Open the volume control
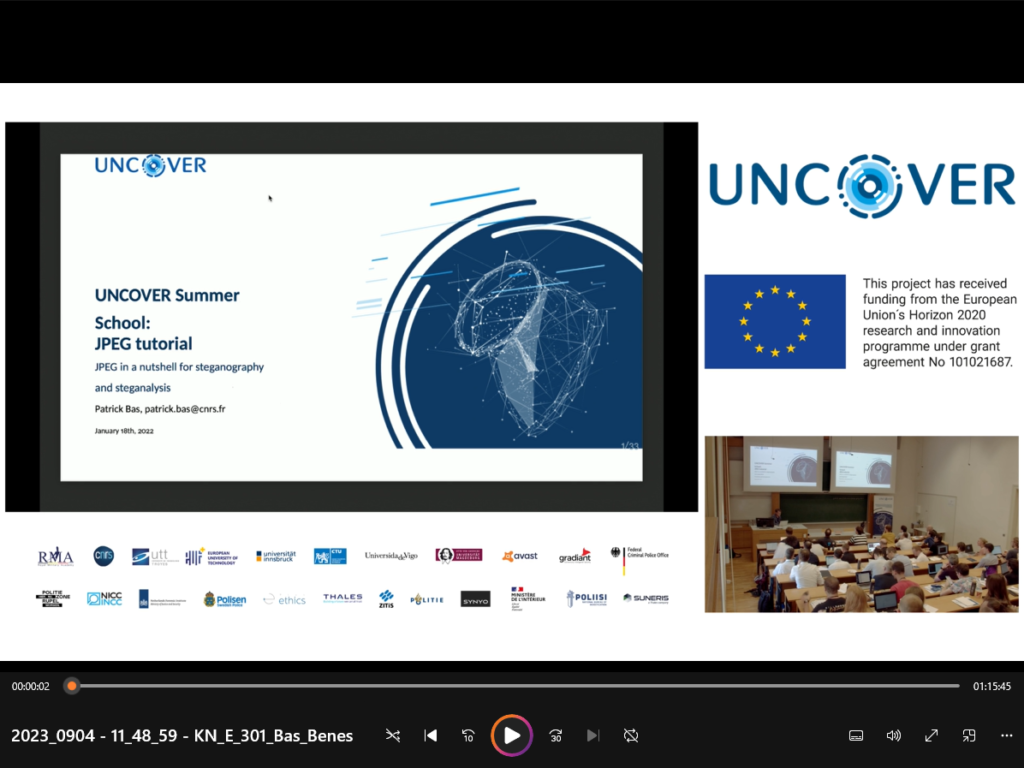 click(893, 736)
